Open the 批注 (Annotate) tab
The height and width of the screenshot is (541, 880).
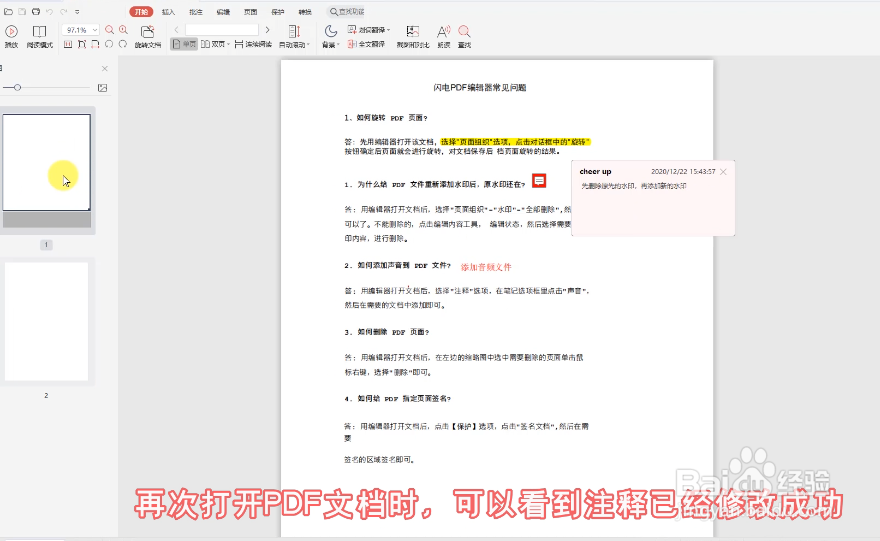click(196, 12)
